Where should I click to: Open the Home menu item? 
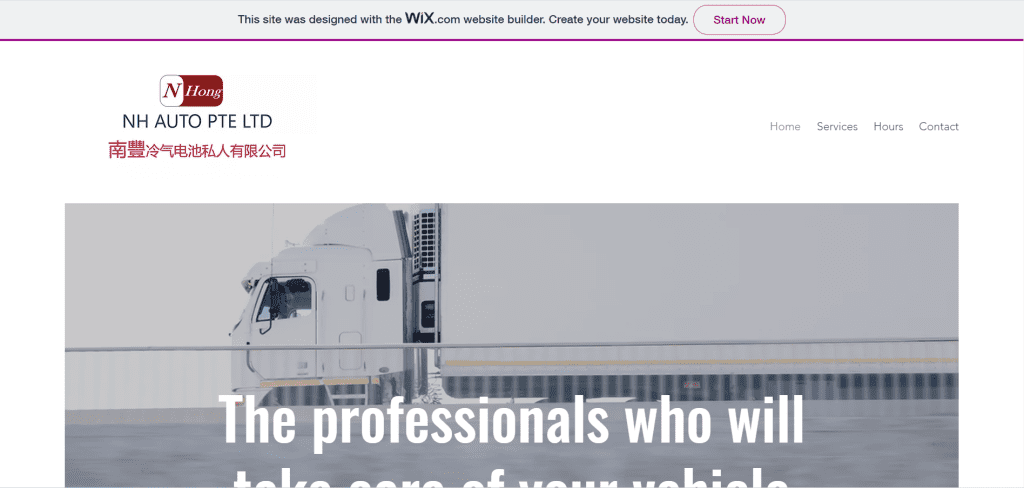[785, 127]
